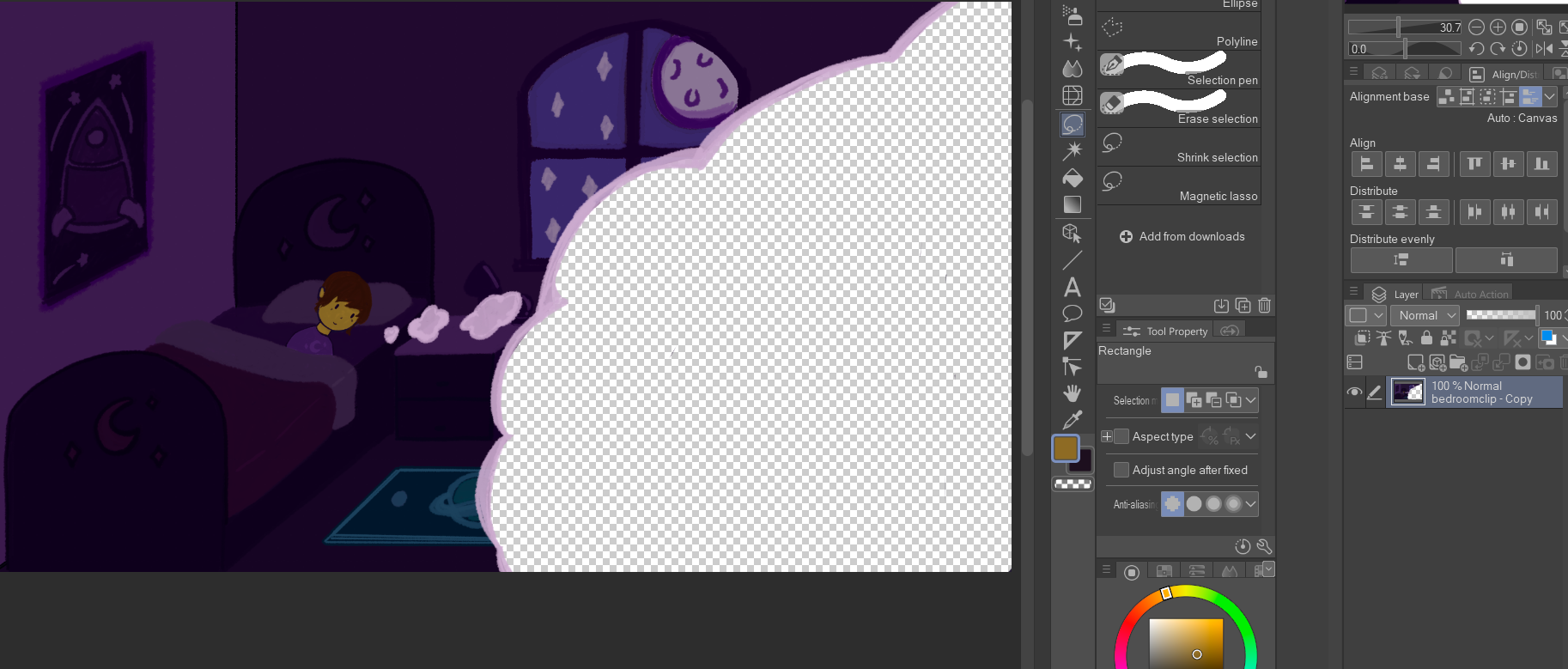Screen dimensions: 1568x669
Task: Delete the sub tool with trash icon
Action: 1264,305
